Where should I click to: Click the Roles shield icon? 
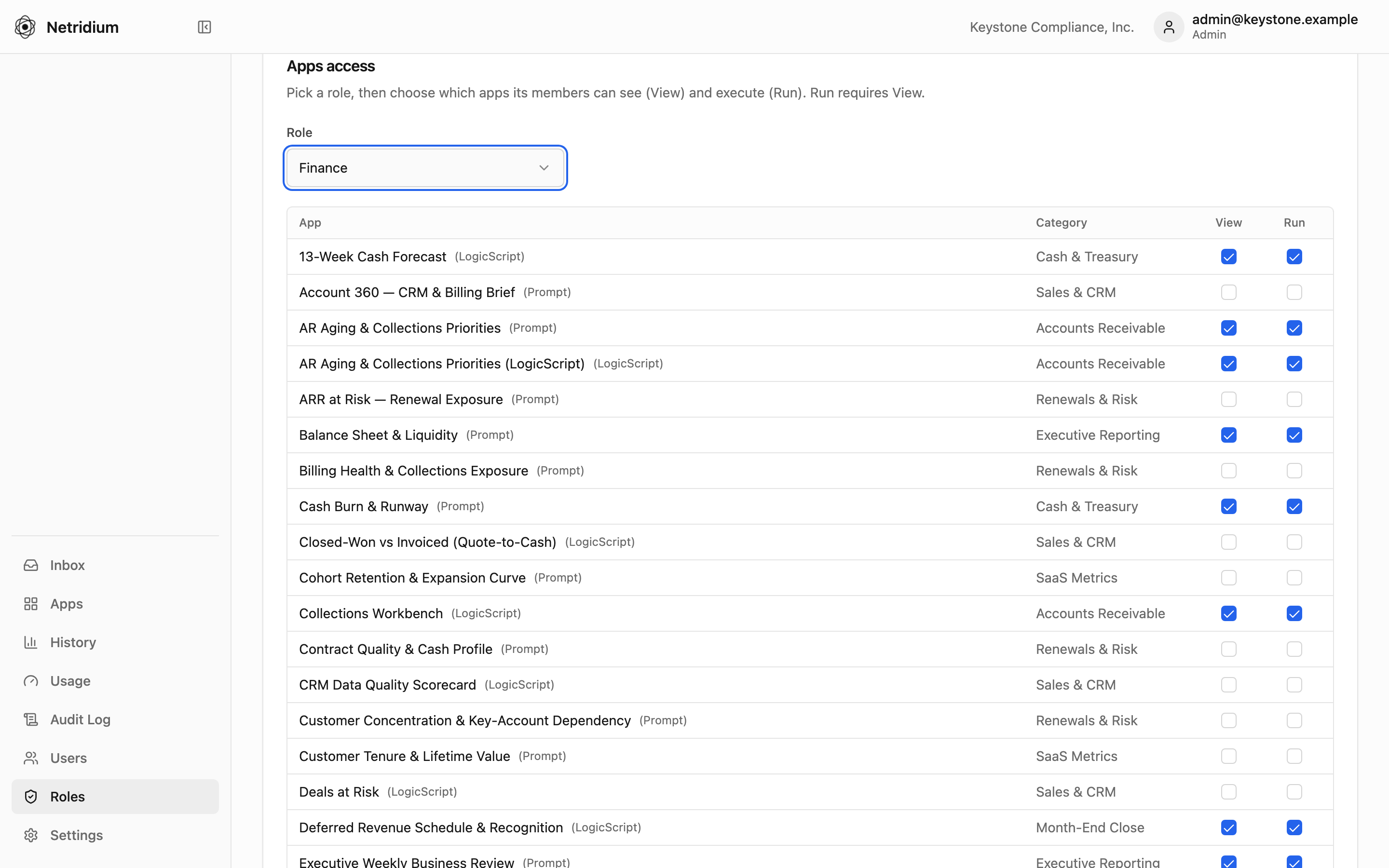(31, 796)
